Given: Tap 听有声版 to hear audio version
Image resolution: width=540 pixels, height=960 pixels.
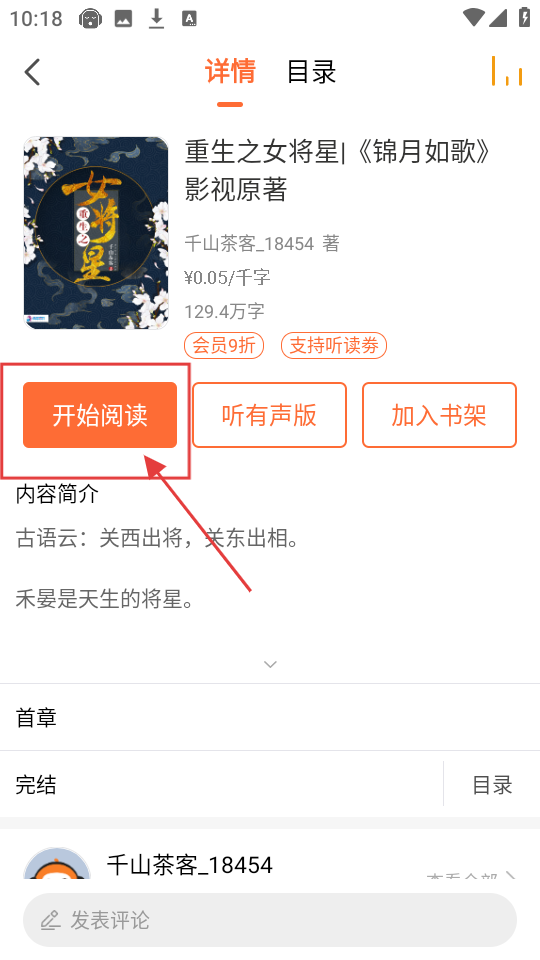Looking at the screenshot, I should tap(269, 415).
